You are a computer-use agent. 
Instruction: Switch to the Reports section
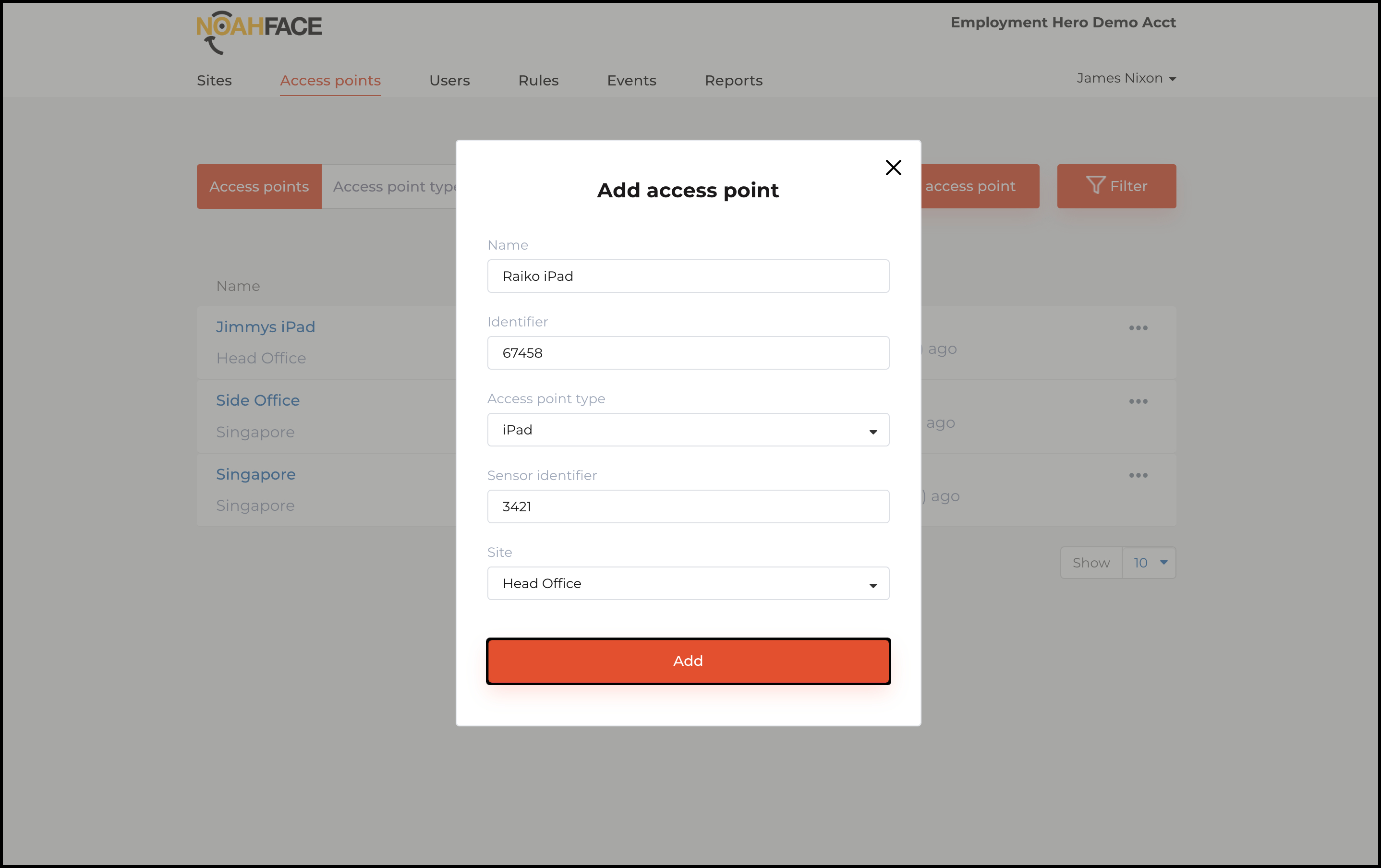(733, 81)
